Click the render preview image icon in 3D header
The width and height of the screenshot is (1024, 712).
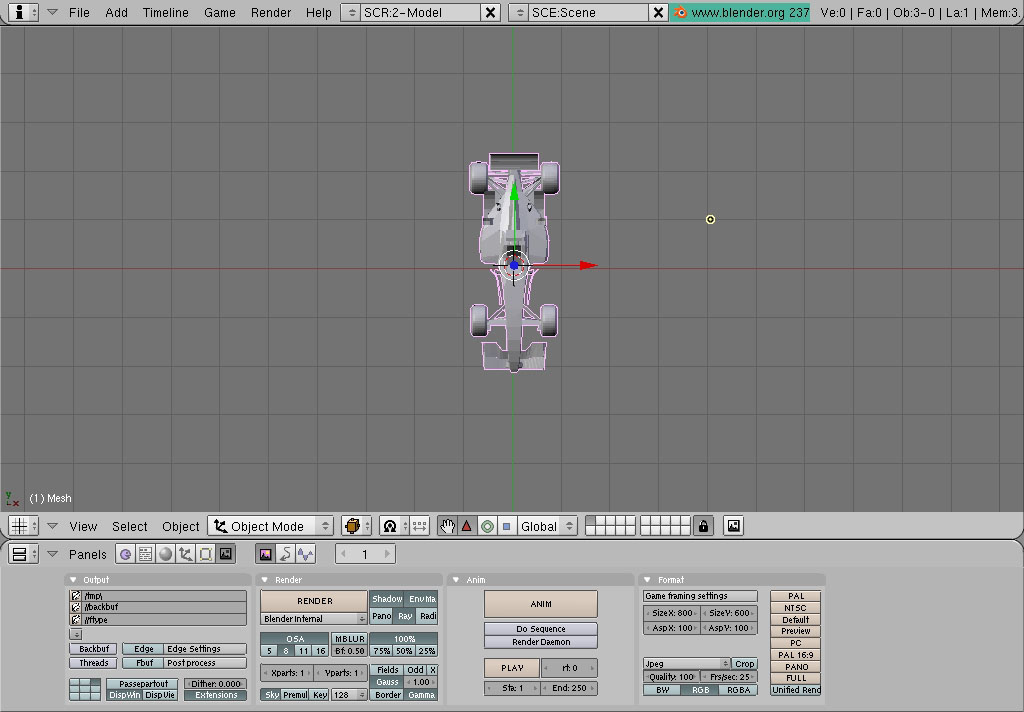tap(734, 526)
